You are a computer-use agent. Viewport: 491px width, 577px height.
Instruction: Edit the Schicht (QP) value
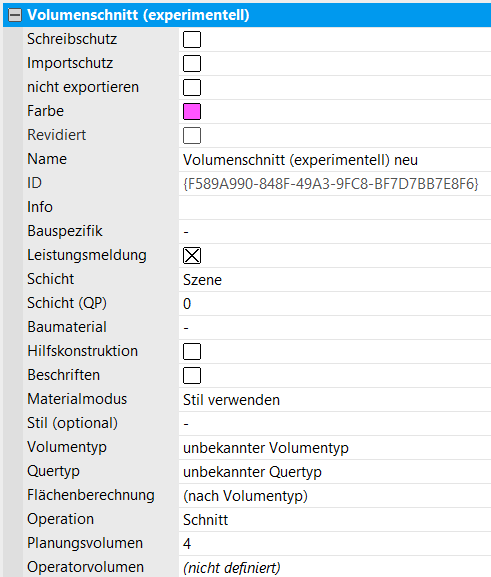pyautogui.click(x=335, y=304)
